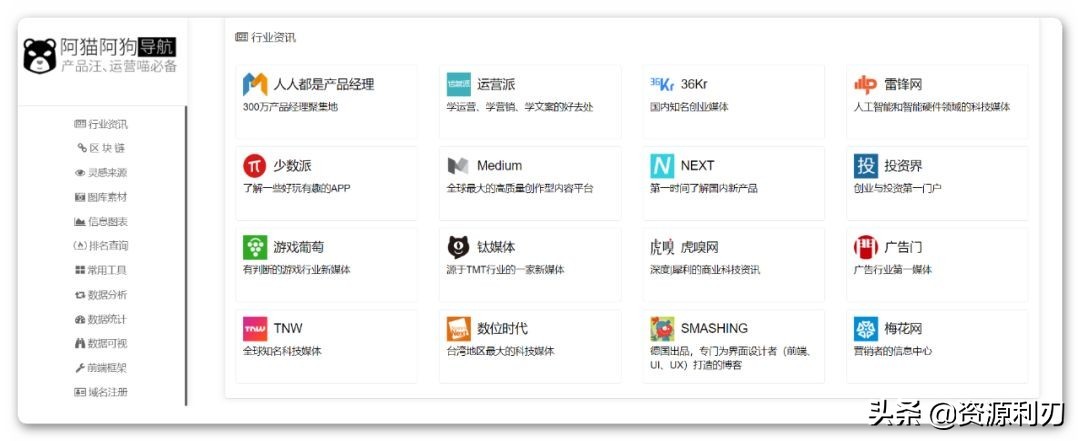Click the 运营派 teal logo icon
Image resolution: width=1080 pixels, height=441 pixels.
[x=458, y=84]
